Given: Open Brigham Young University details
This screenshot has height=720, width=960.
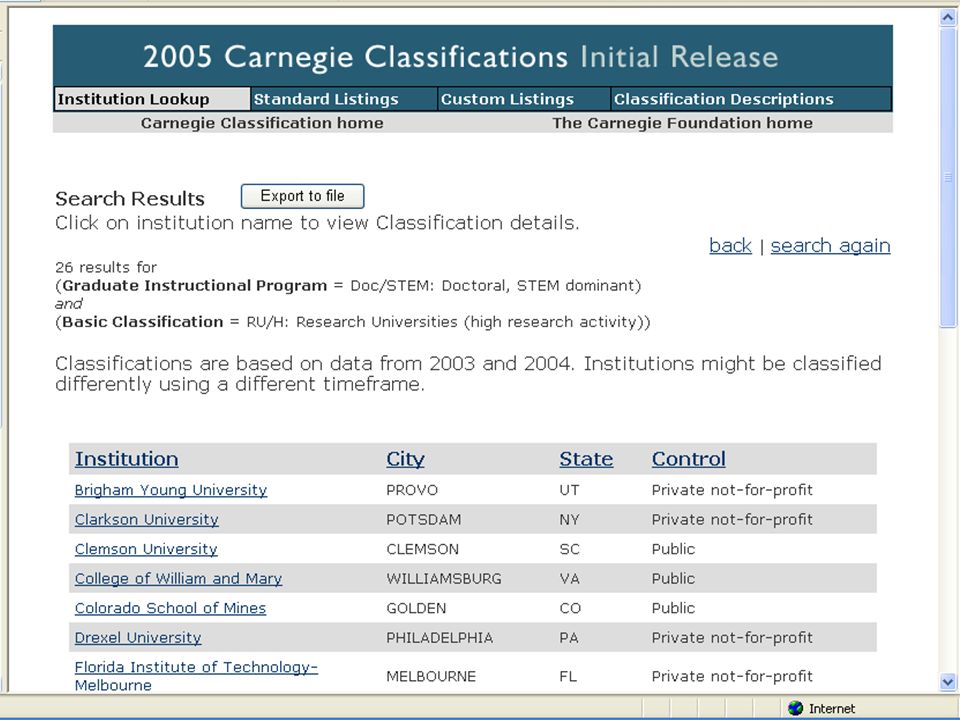Looking at the screenshot, I should (x=171, y=490).
